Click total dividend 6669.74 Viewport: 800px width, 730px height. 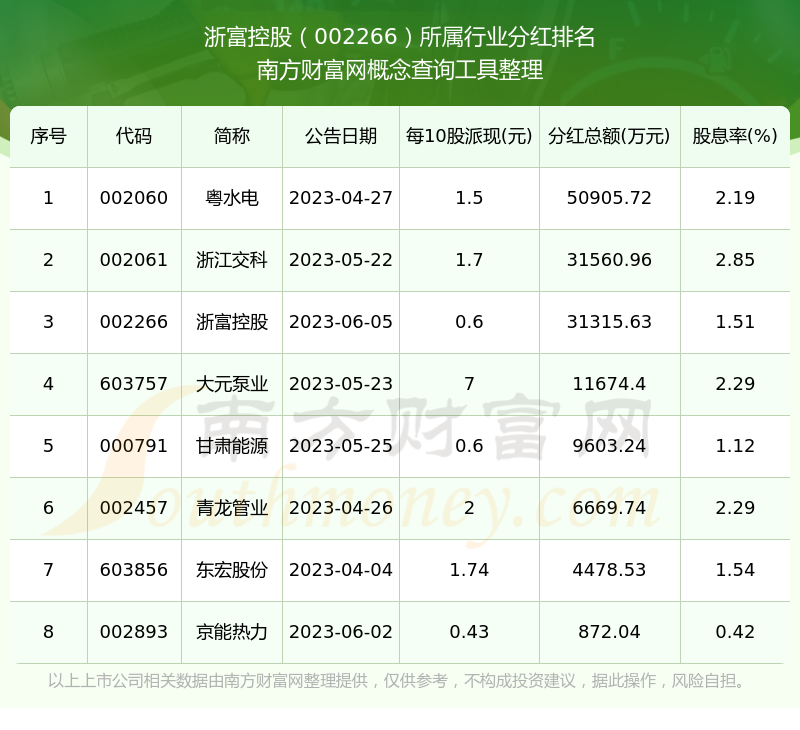[x=609, y=508]
